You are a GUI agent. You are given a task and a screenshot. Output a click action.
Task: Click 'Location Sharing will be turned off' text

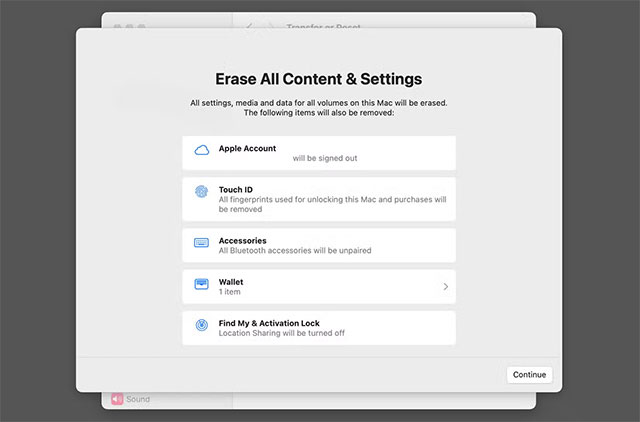point(282,333)
